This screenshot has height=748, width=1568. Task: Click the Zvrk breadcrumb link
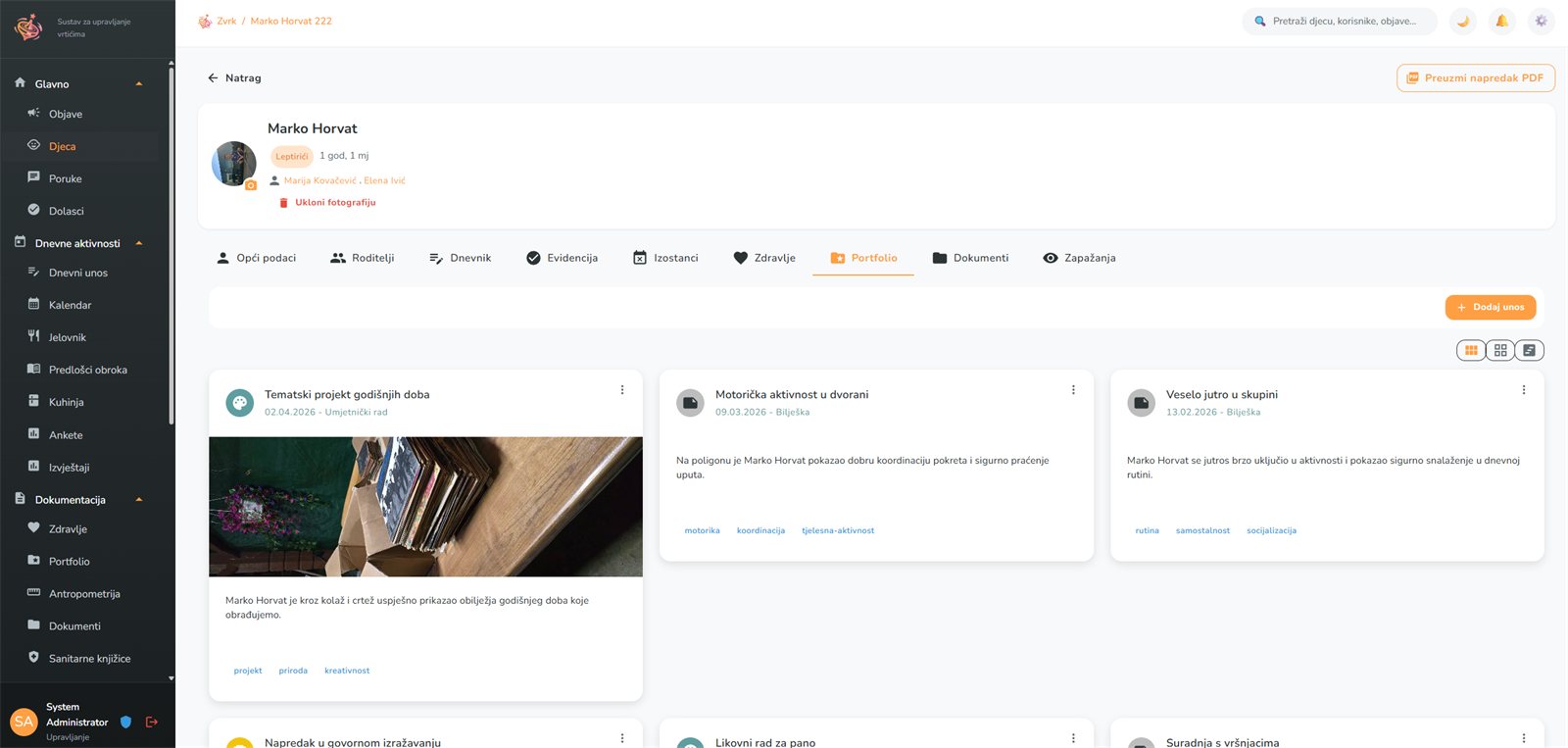(226, 21)
